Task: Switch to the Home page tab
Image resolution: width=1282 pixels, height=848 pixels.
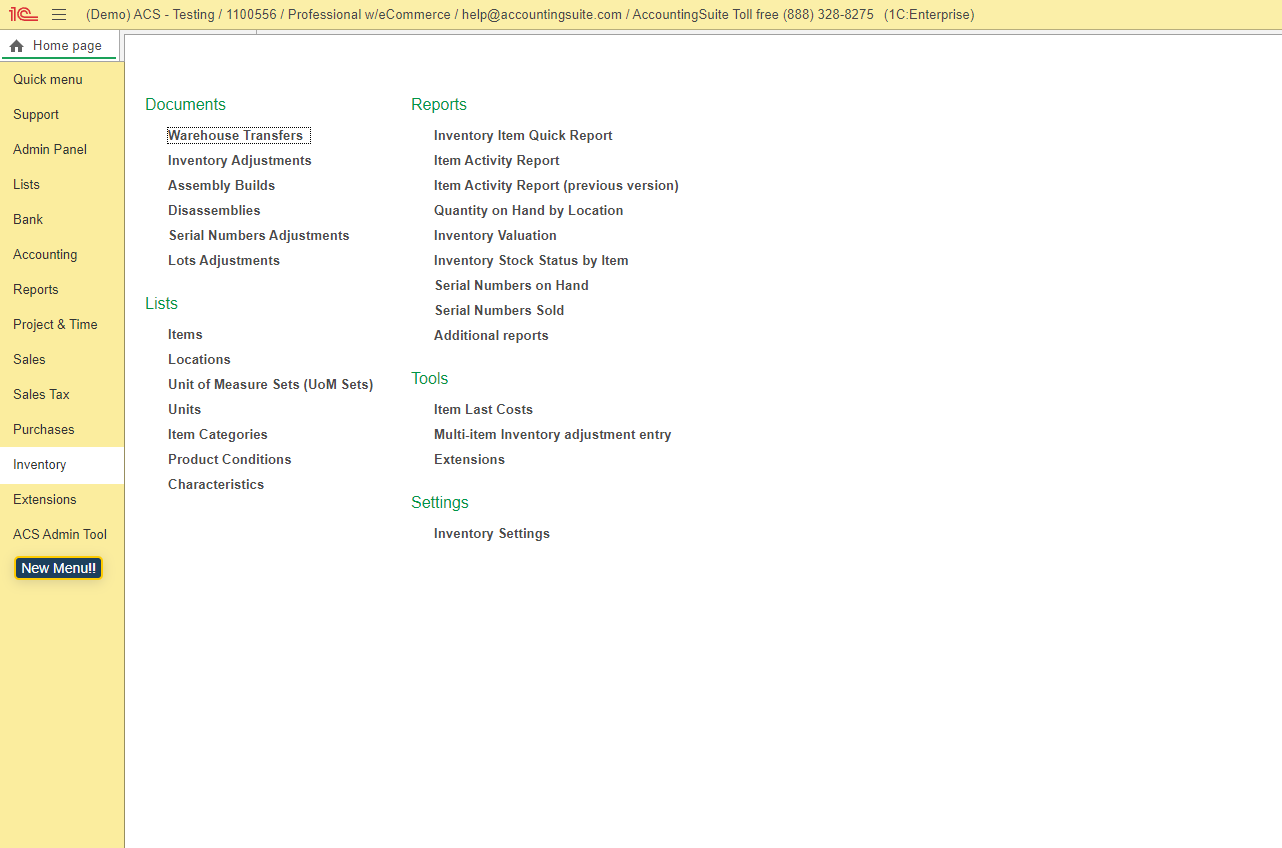Action: [59, 46]
